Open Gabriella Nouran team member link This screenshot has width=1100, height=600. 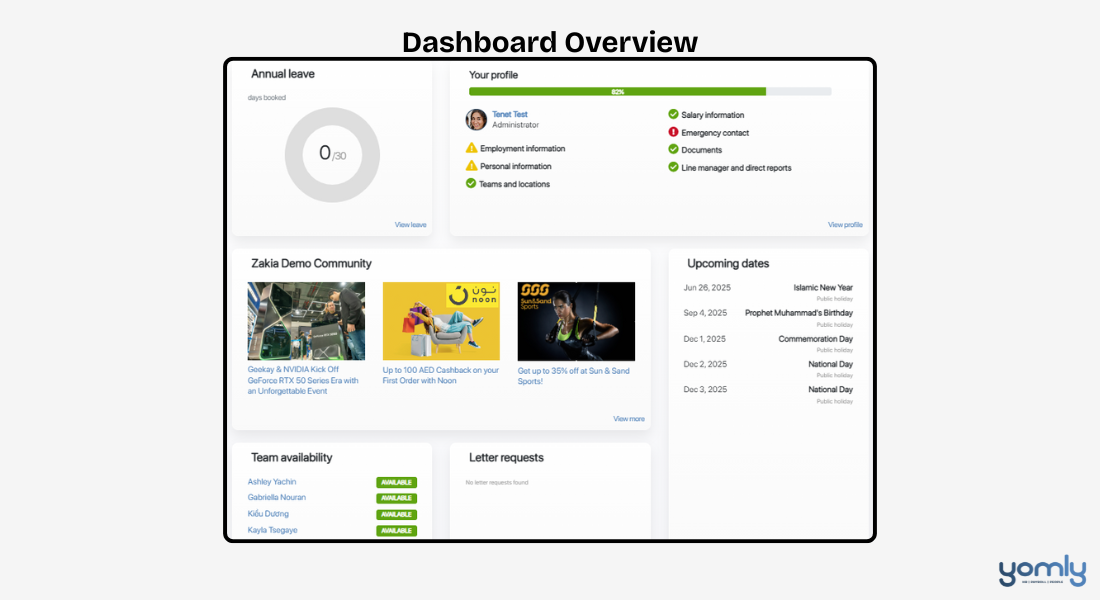point(276,498)
